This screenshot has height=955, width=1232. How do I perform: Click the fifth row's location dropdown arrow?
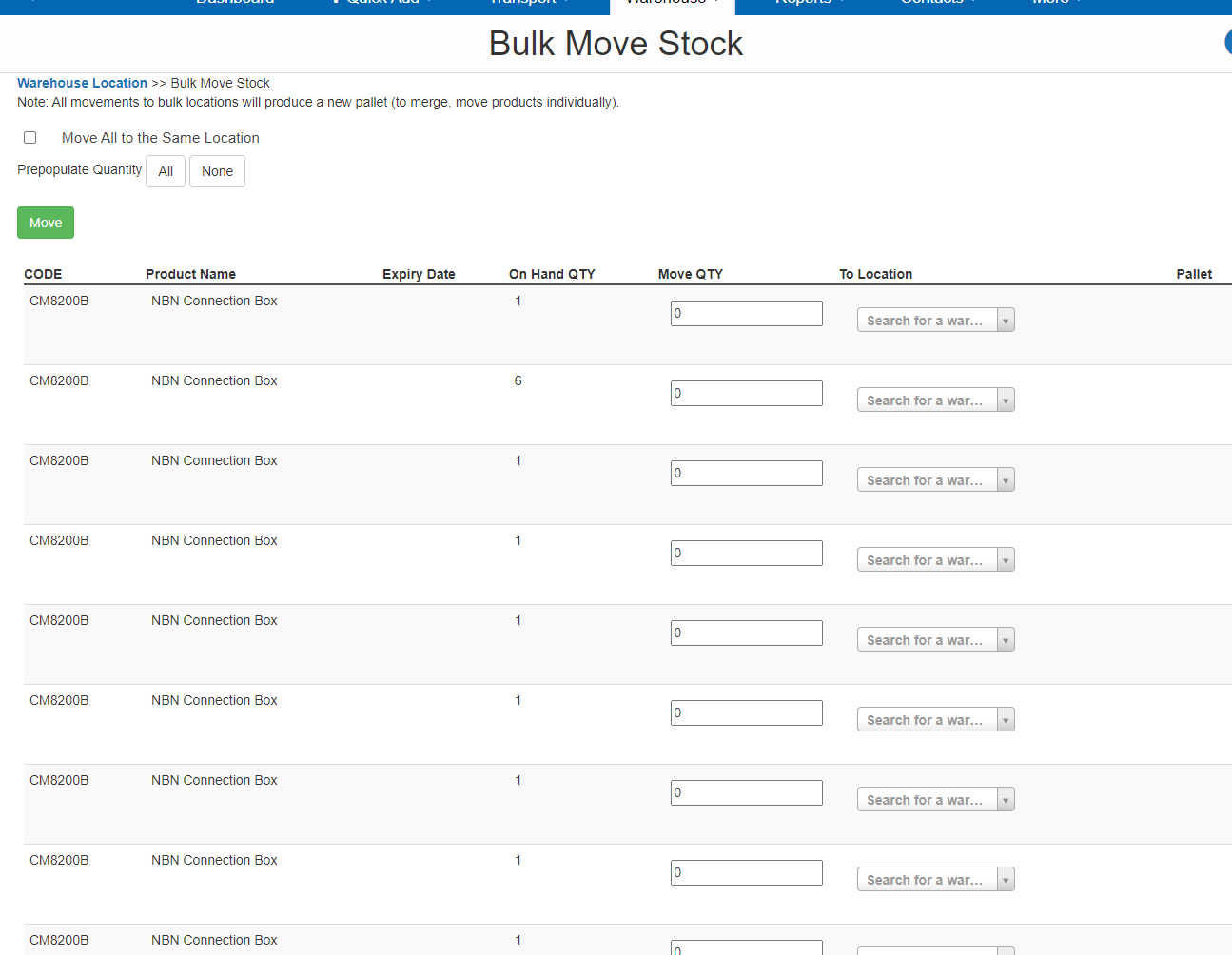pyautogui.click(x=1006, y=640)
